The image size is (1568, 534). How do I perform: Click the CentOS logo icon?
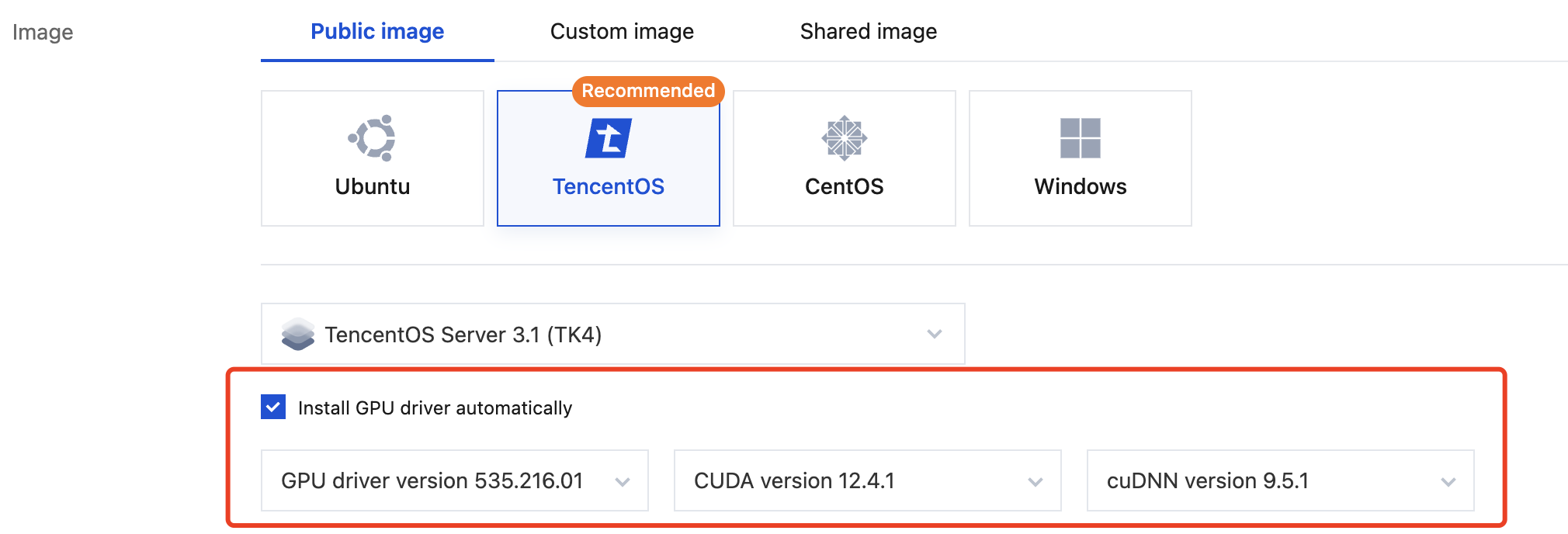click(x=844, y=138)
